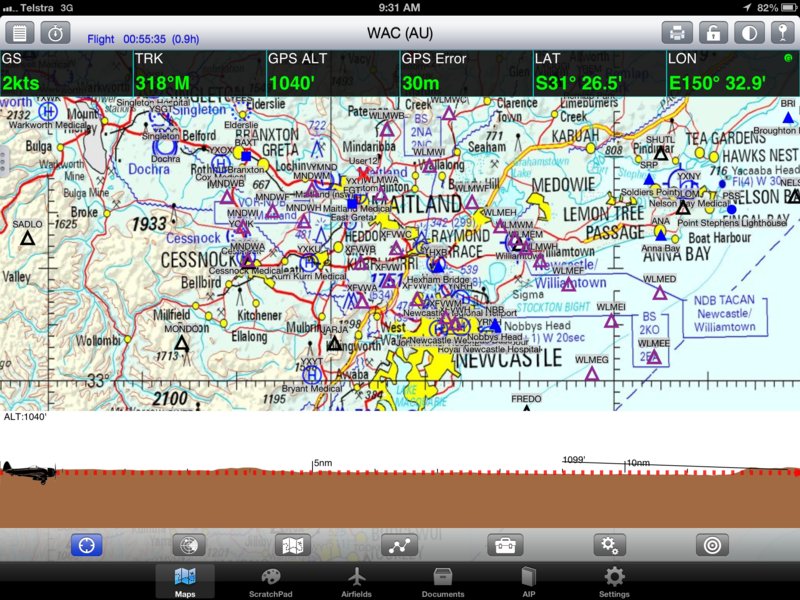Tap the aircraft silhouette in profile view

29,472
